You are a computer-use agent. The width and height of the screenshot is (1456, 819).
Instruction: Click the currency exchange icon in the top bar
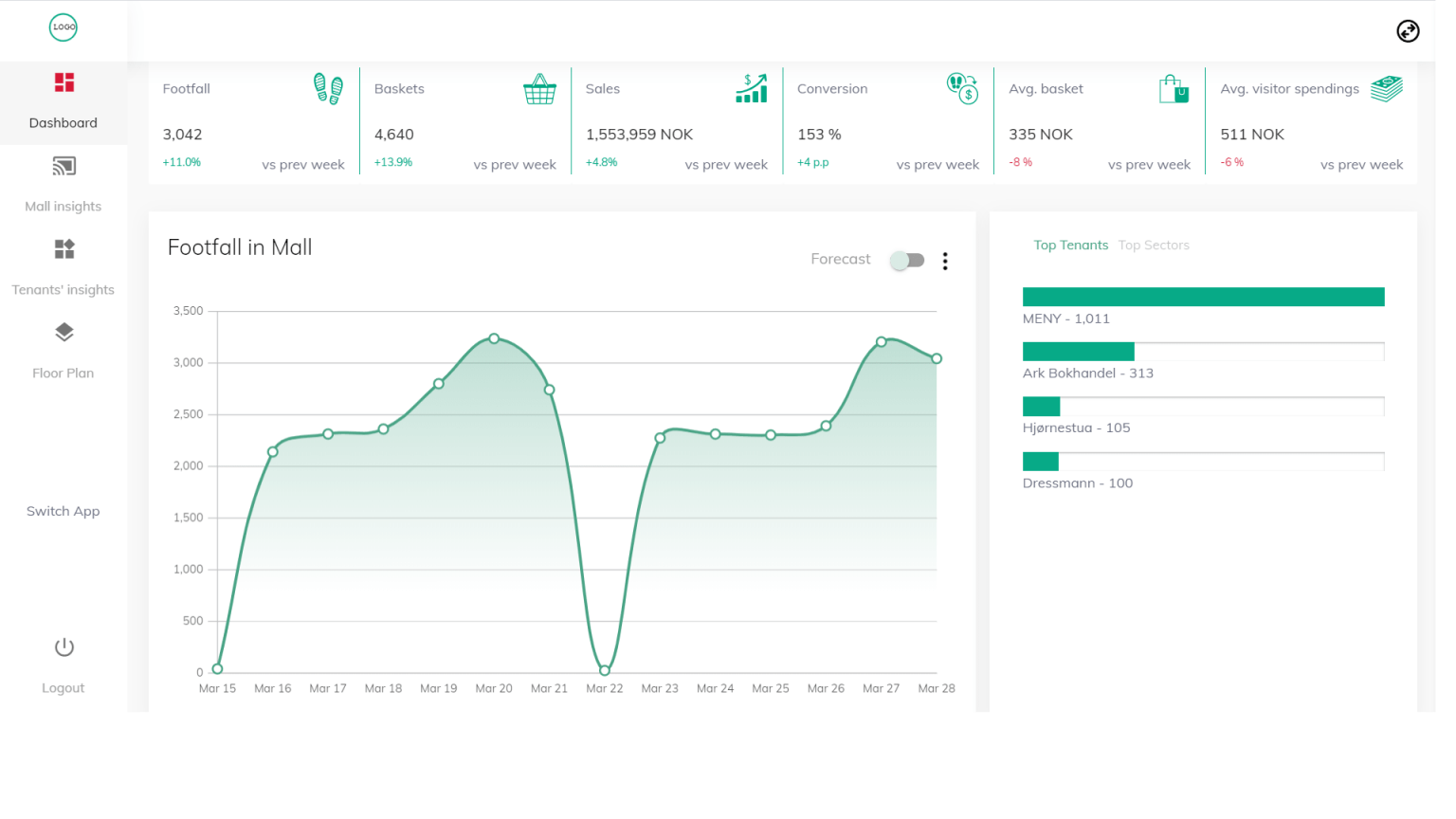(1408, 31)
